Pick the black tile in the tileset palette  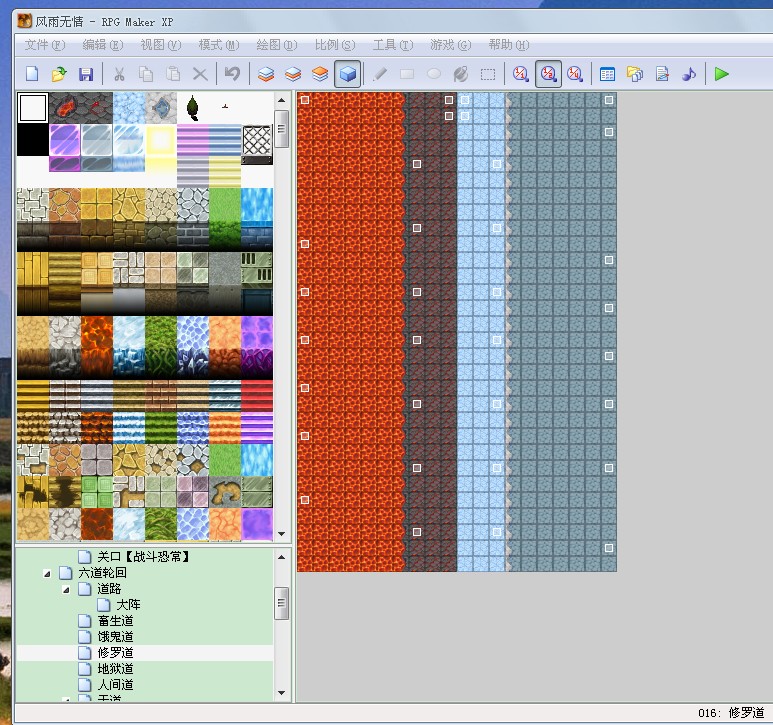[x=33, y=139]
